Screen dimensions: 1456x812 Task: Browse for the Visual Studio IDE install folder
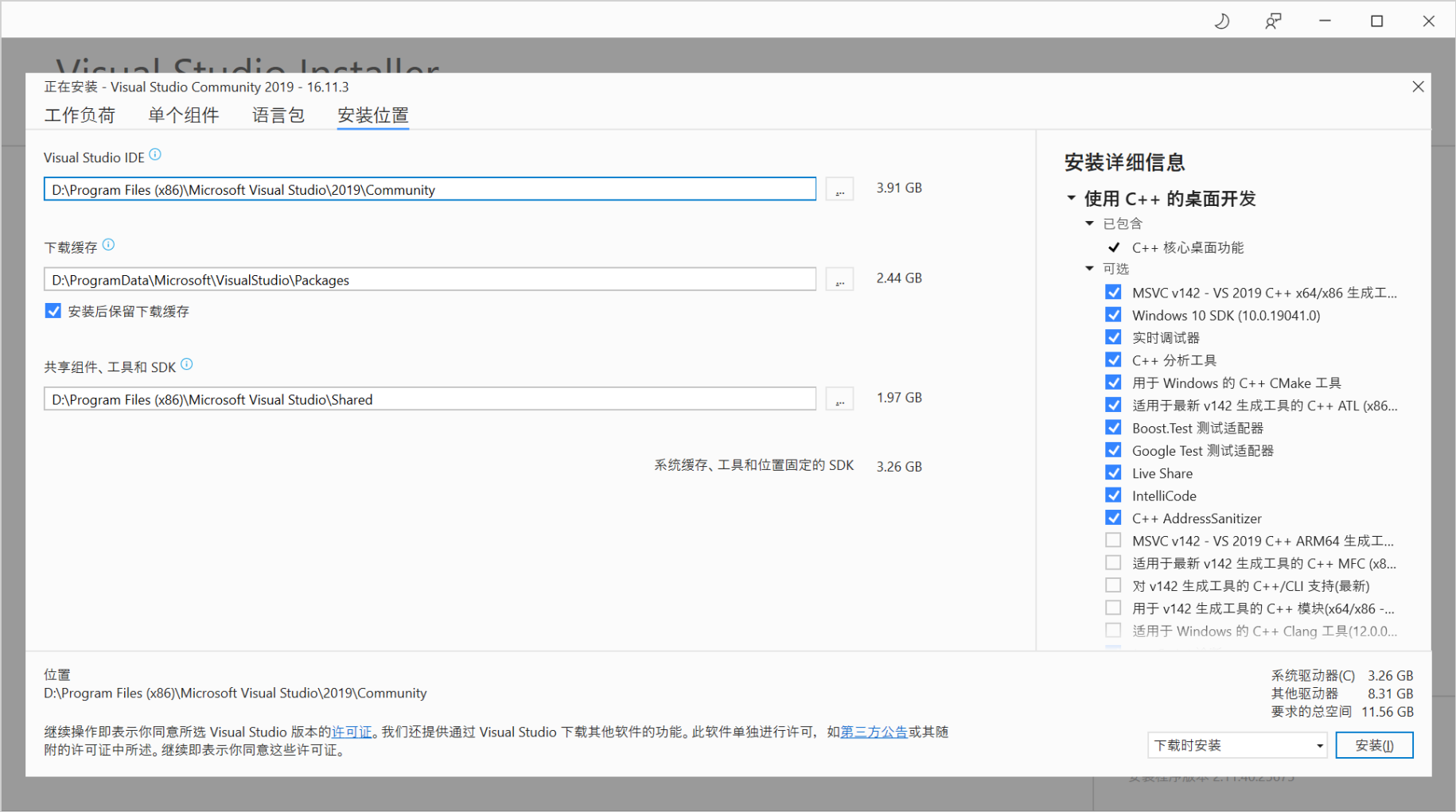pos(839,189)
